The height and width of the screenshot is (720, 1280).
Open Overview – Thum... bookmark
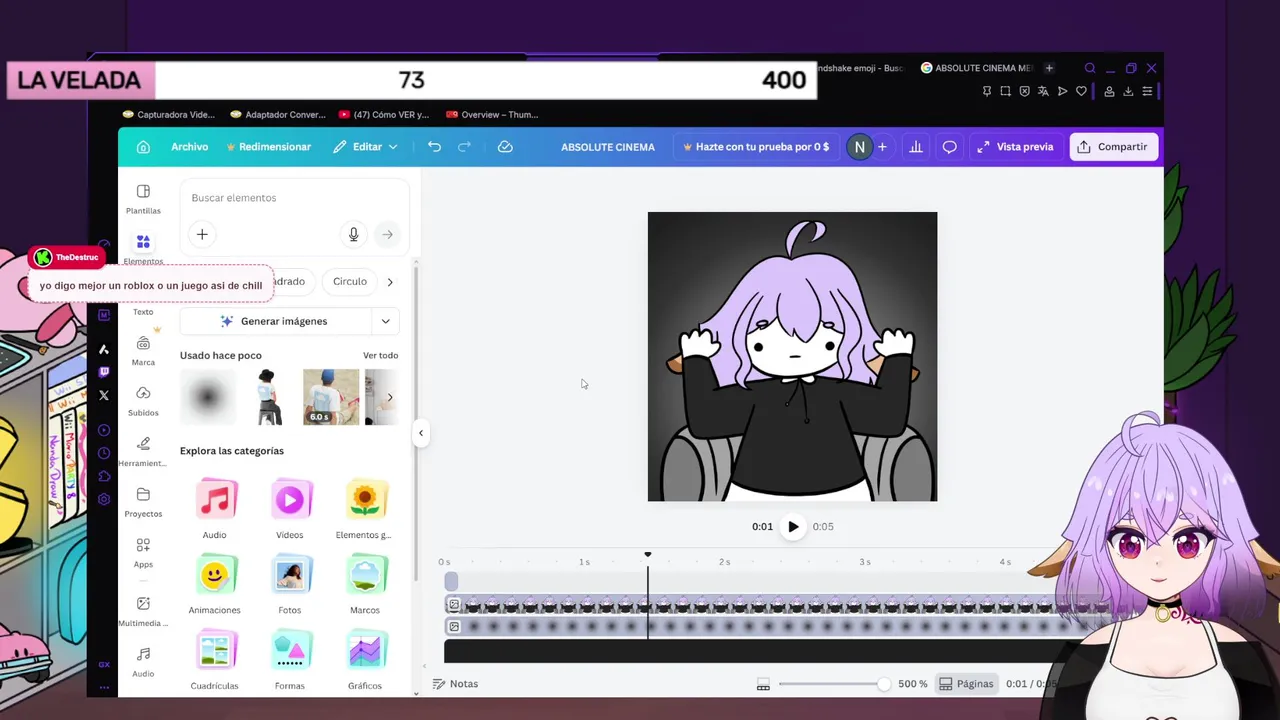[491, 114]
